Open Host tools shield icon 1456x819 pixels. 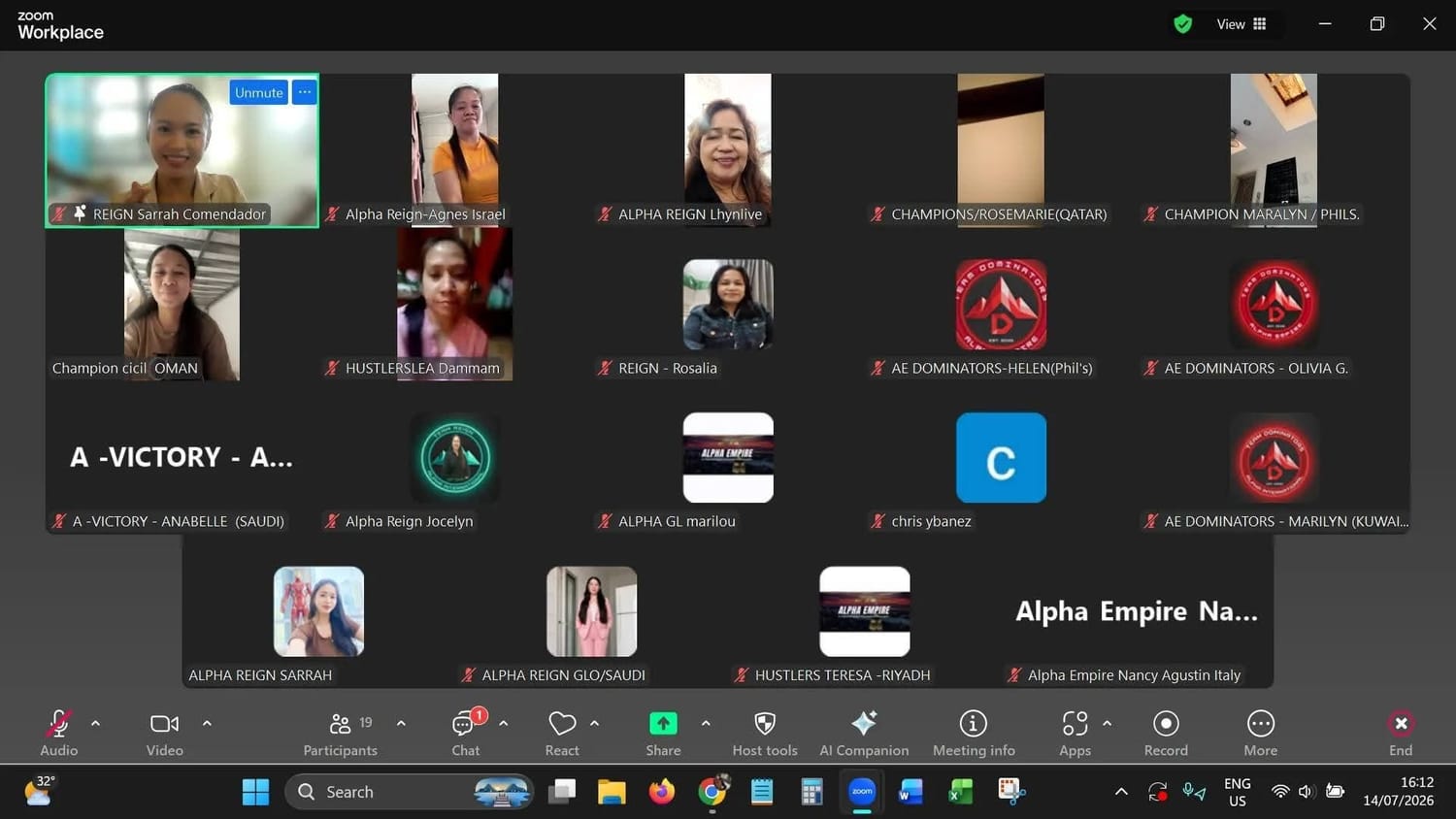[x=765, y=734]
